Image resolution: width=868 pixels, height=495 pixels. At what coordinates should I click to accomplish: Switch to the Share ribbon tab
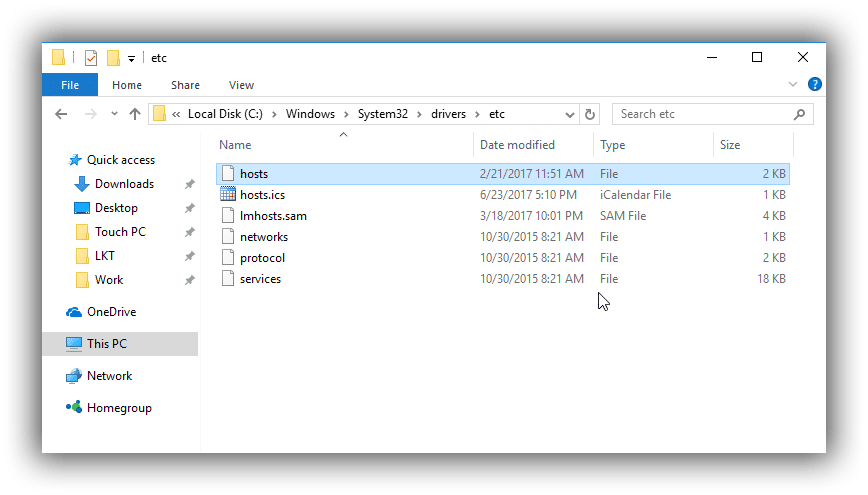pyautogui.click(x=185, y=85)
